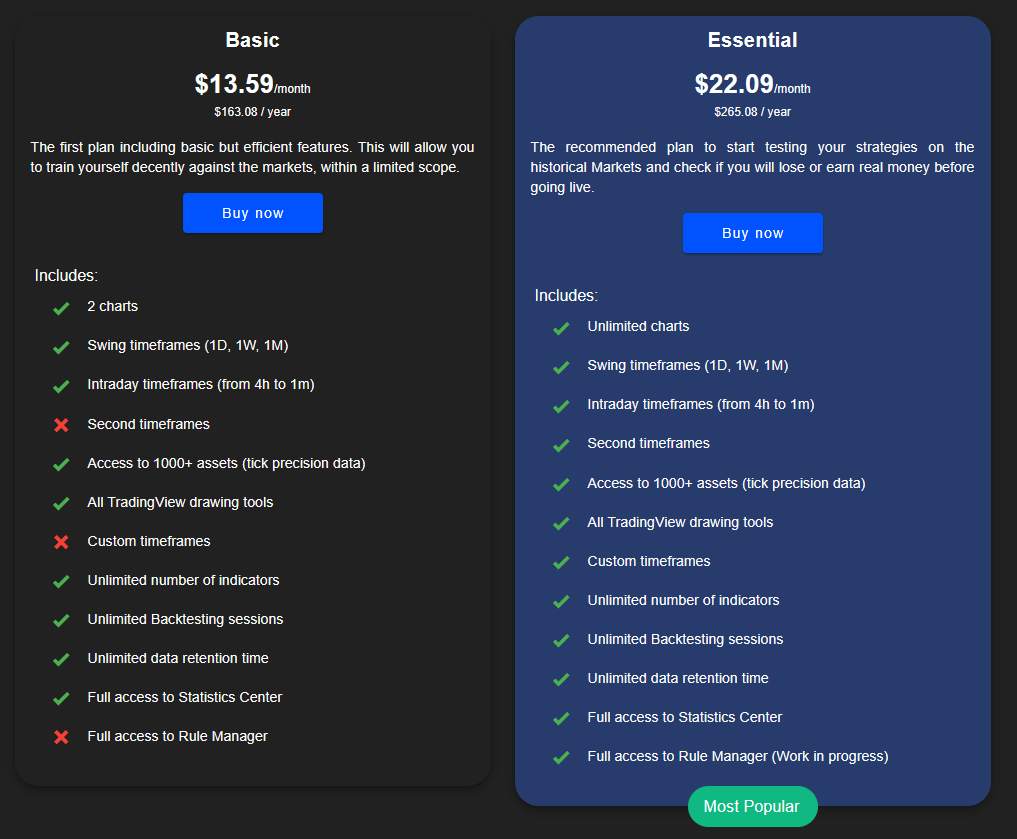Click Essential checkmark beside Second timeframes
This screenshot has width=1017, height=839.
(x=561, y=445)
